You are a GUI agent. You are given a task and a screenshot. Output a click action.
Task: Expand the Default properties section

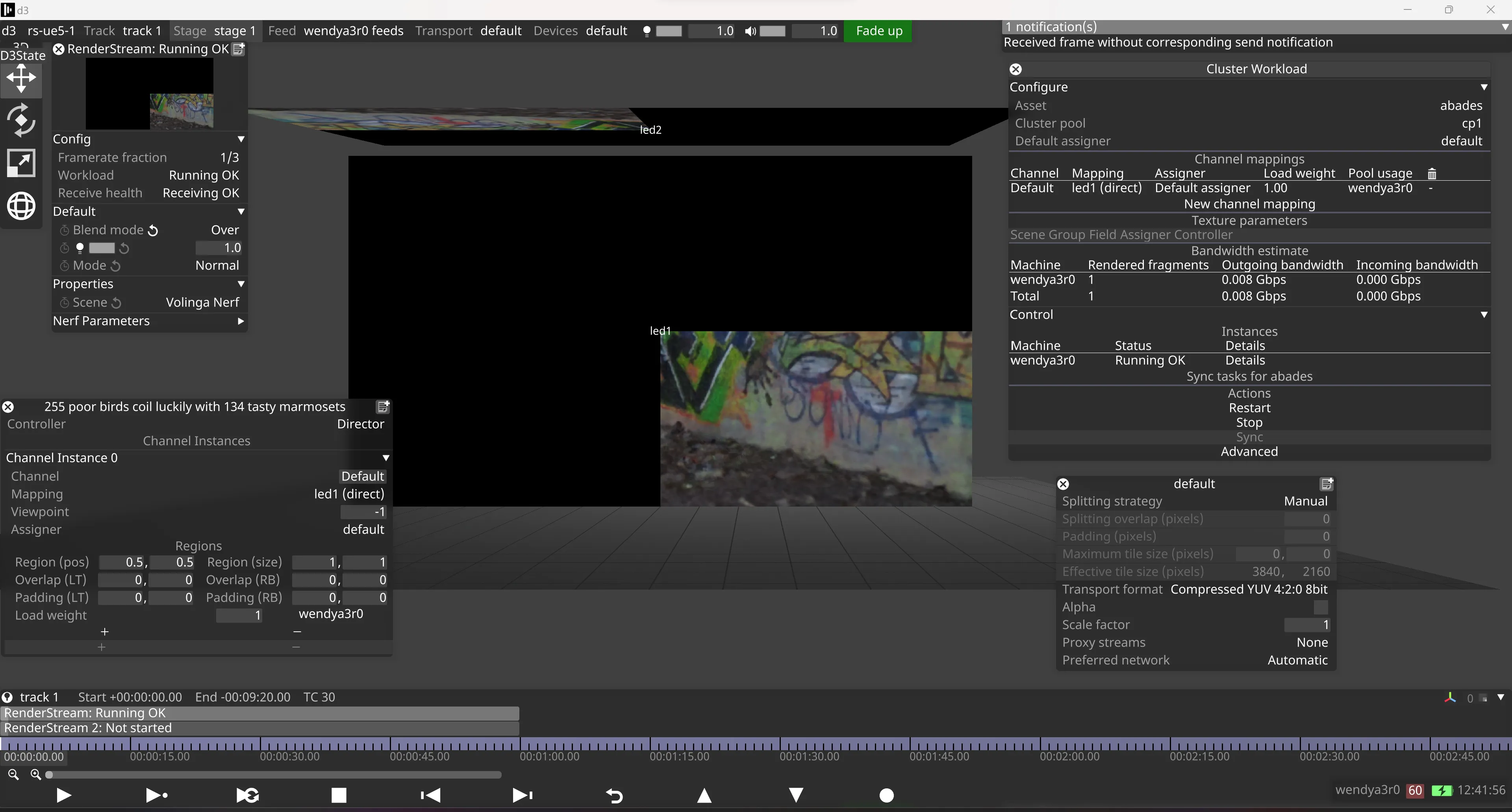tap(241, 211)
